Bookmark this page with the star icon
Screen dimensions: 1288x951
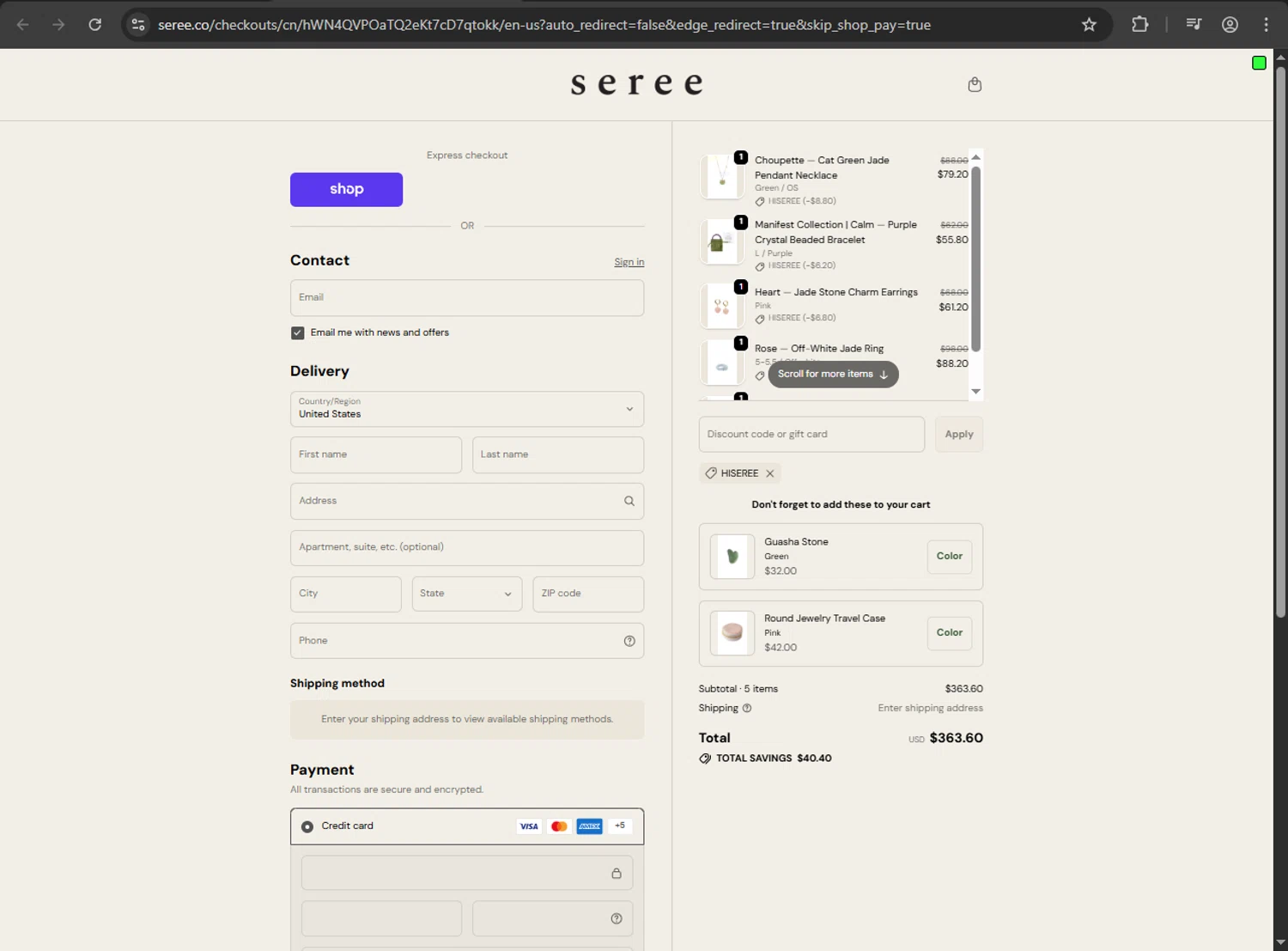point(1089,25)
